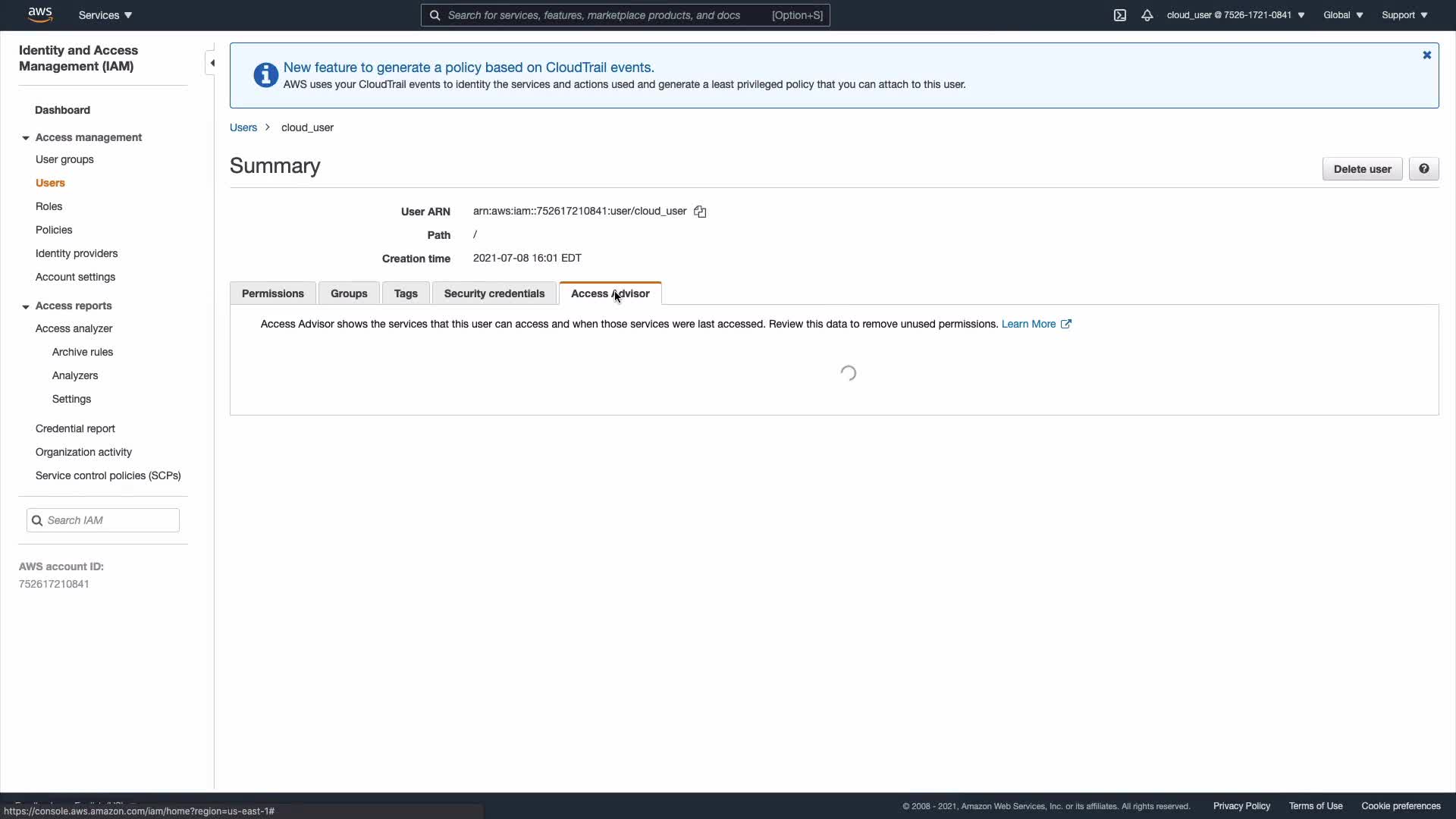This screenshot has width=1456, height=819.
Task: Click the help question mark button
Action: (x=1423, y=169)
